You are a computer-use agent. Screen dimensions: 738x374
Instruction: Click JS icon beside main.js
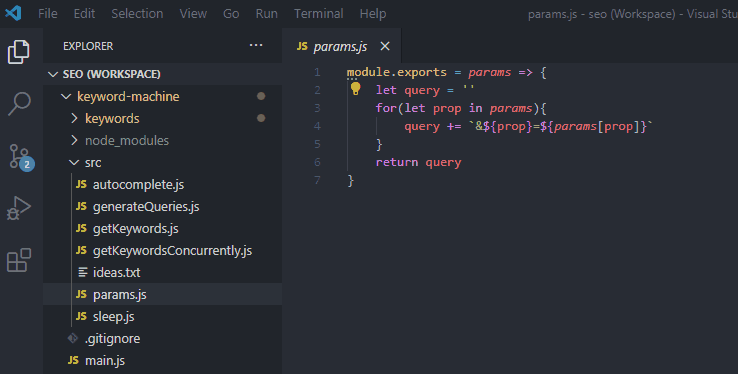tap(73, 360)
